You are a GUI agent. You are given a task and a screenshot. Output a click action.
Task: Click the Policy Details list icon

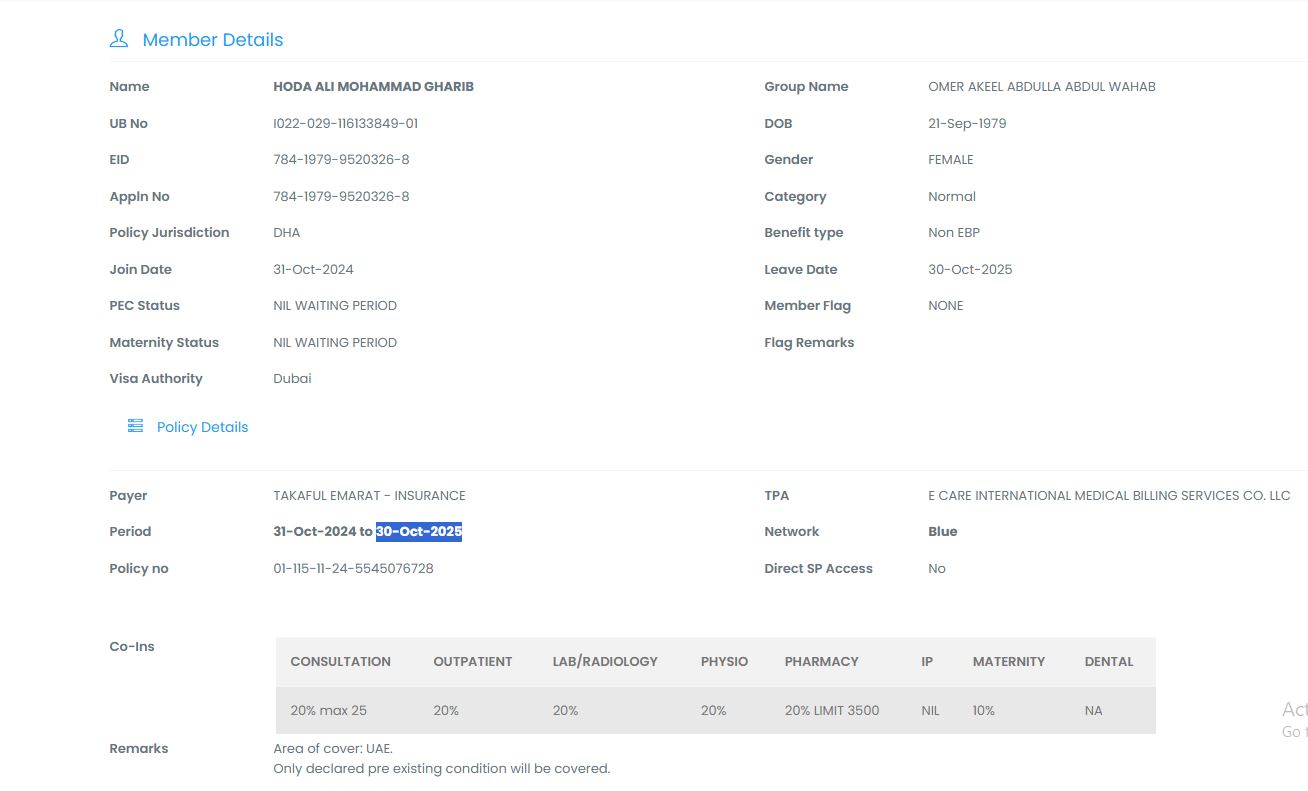point(135,426)
